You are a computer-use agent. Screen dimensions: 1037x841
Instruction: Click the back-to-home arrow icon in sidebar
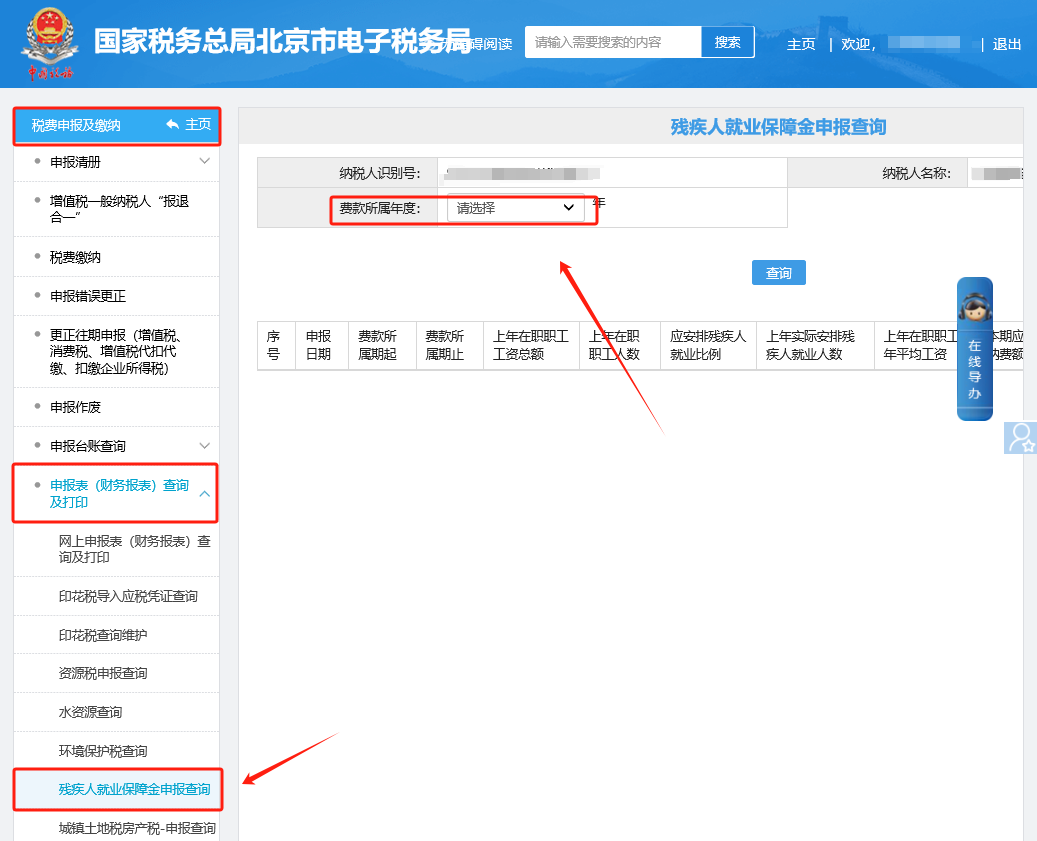(173, 125)
